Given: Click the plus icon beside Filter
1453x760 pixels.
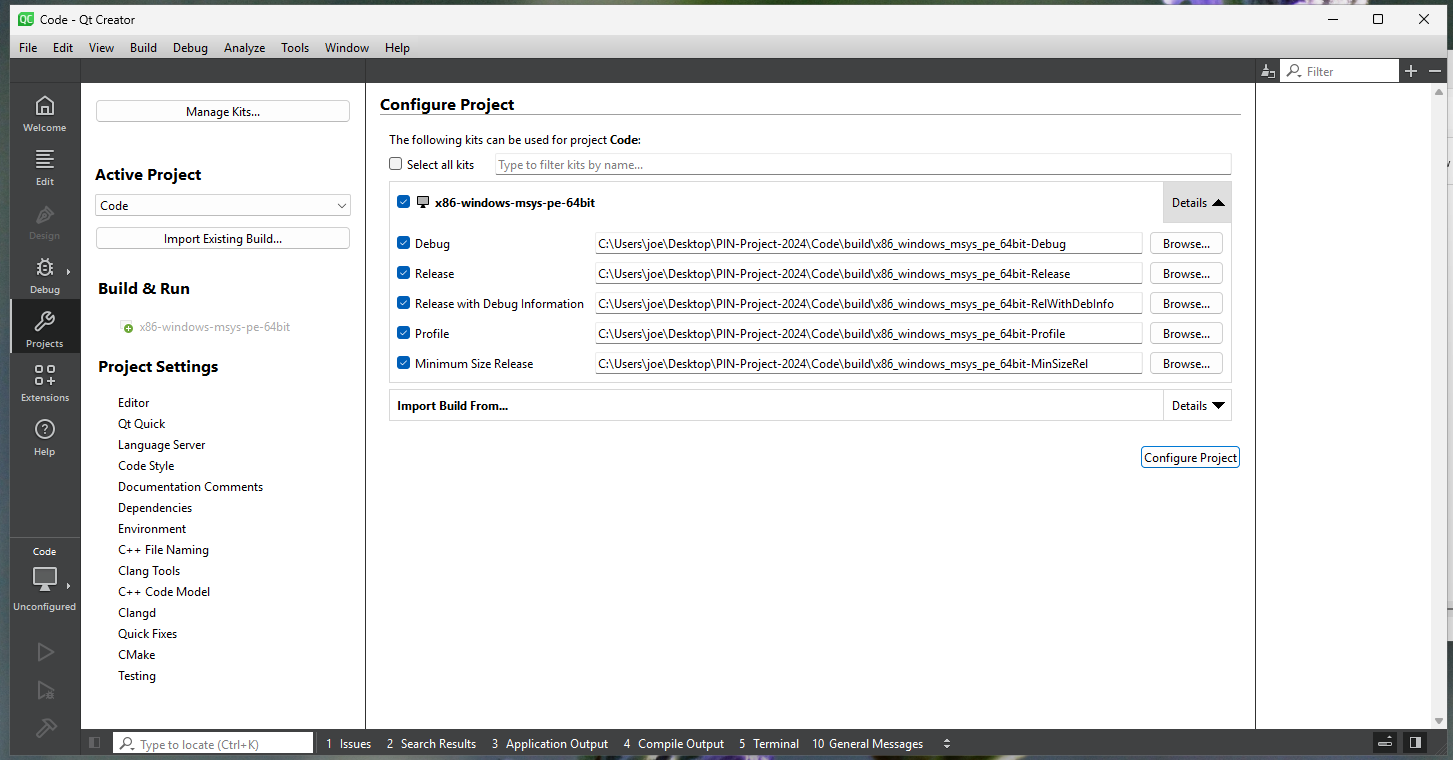Looking at the screenshot, I should click(x=1411, y=71).
